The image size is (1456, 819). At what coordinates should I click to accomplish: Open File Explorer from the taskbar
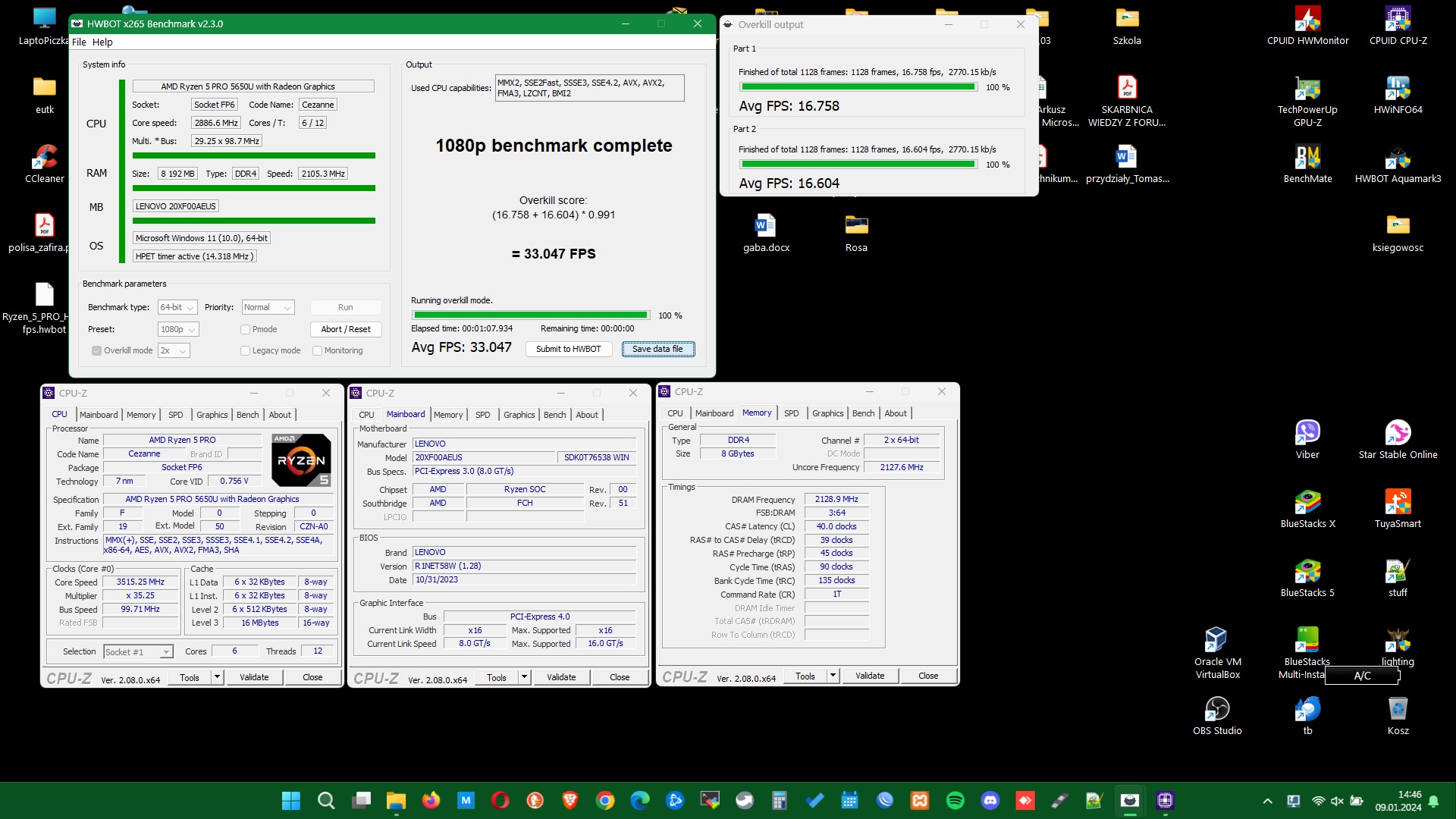396,800
